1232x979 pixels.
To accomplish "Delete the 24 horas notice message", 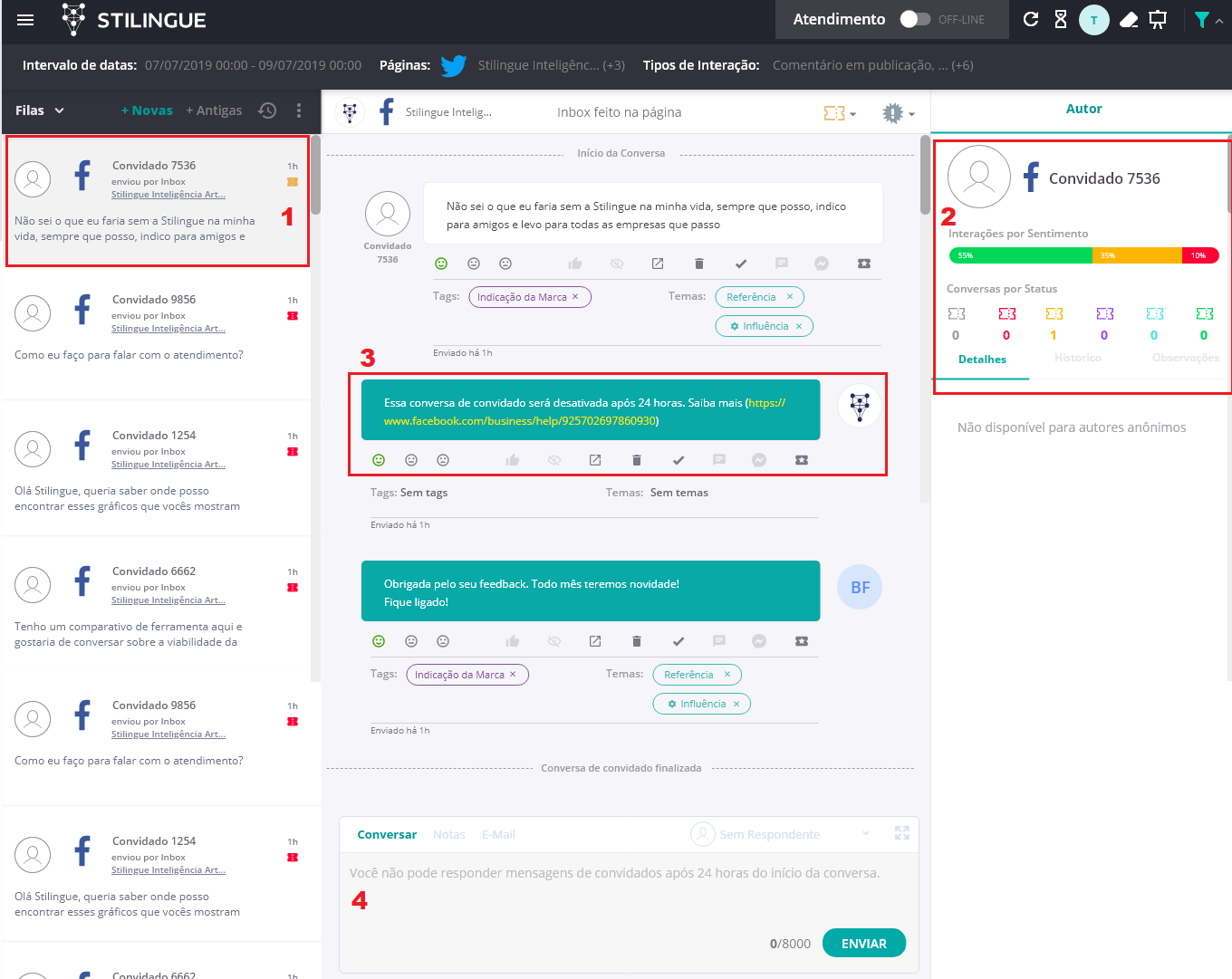I will click(637, 460).
